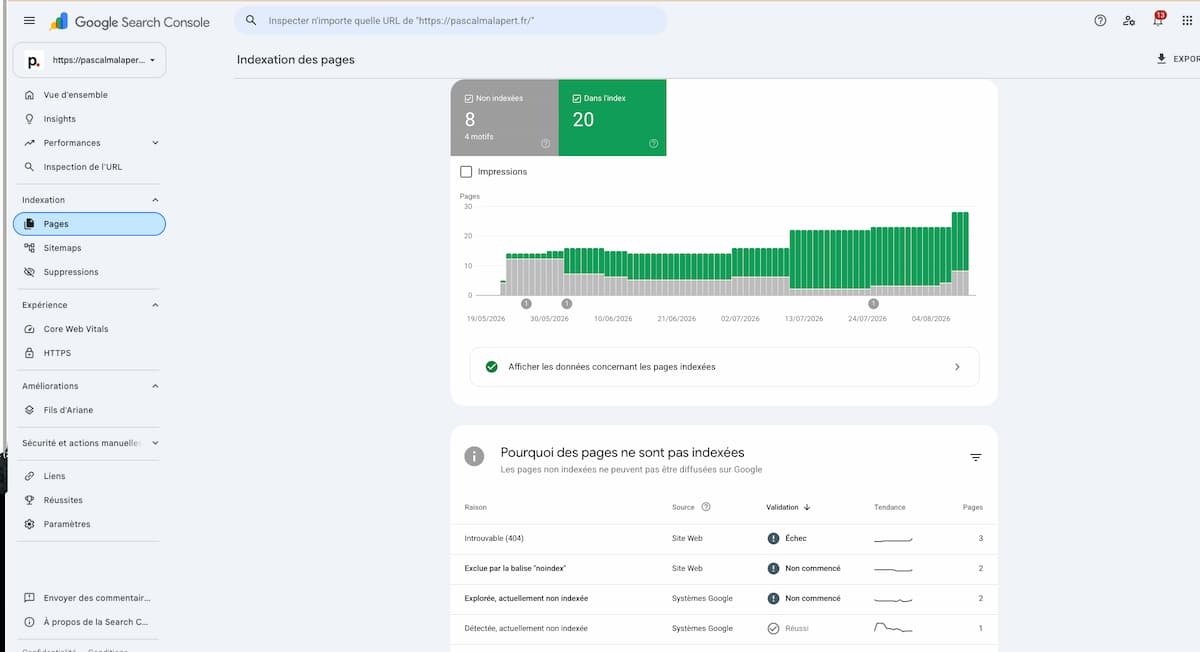
Task: Go to Vue d'ensemble
Action: (90, 95)
